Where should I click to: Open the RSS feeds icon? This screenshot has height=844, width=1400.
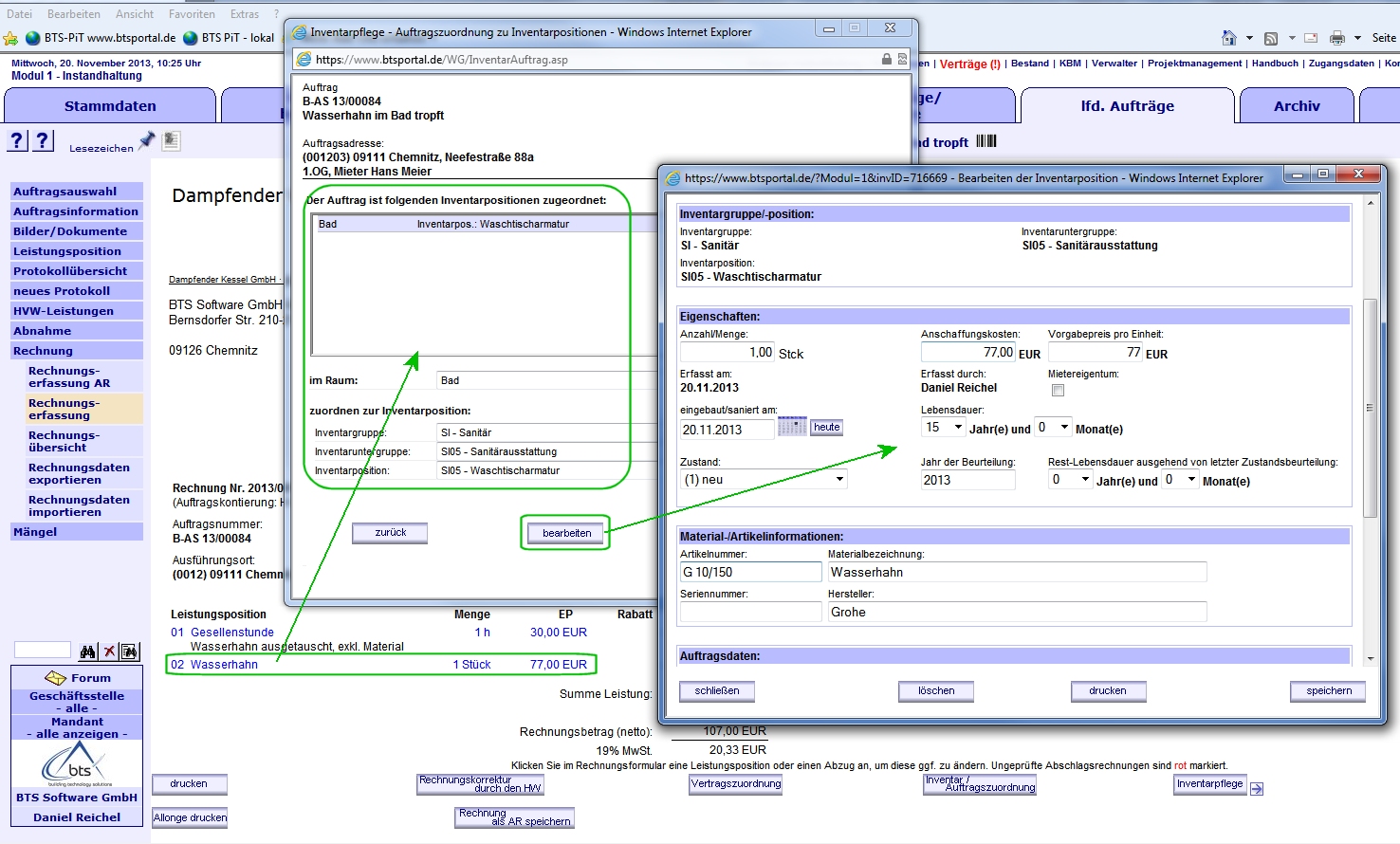coord(1271,39)
